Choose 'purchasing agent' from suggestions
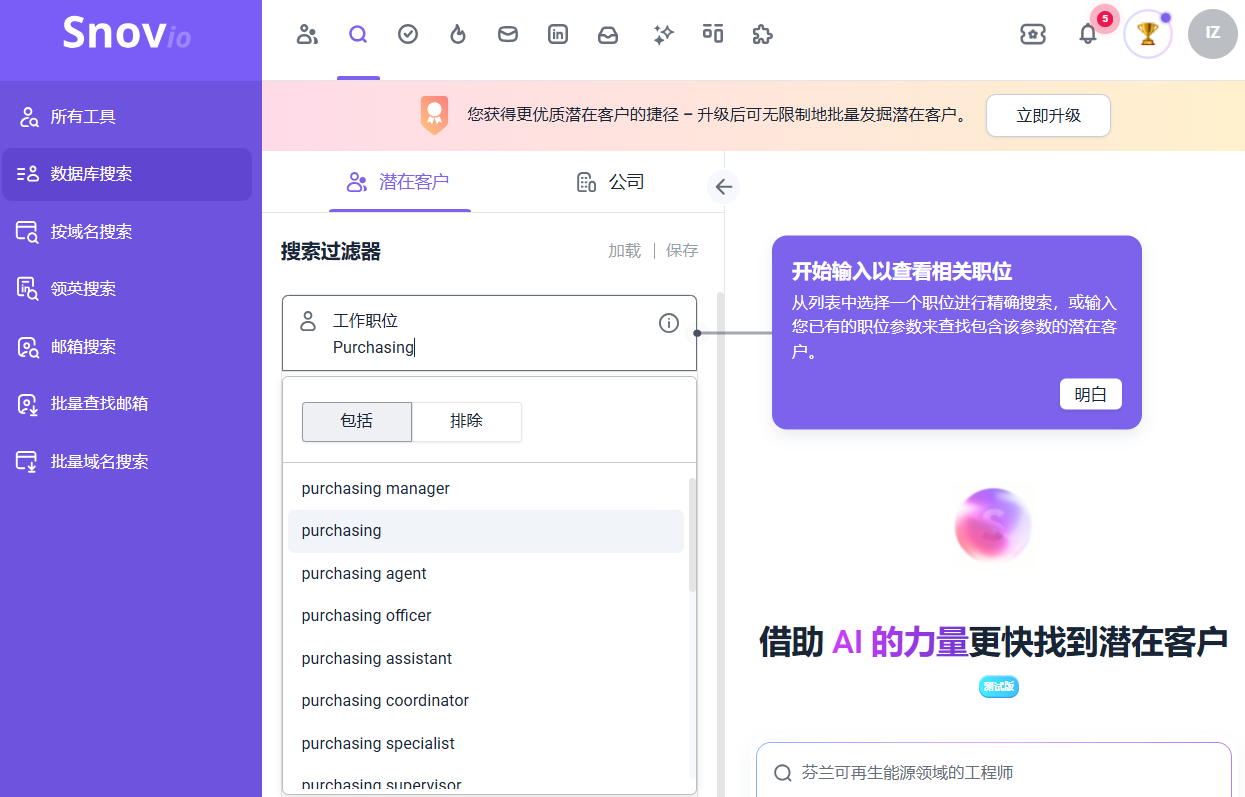Screen dimensions: 1245x797 coord(486,574)
